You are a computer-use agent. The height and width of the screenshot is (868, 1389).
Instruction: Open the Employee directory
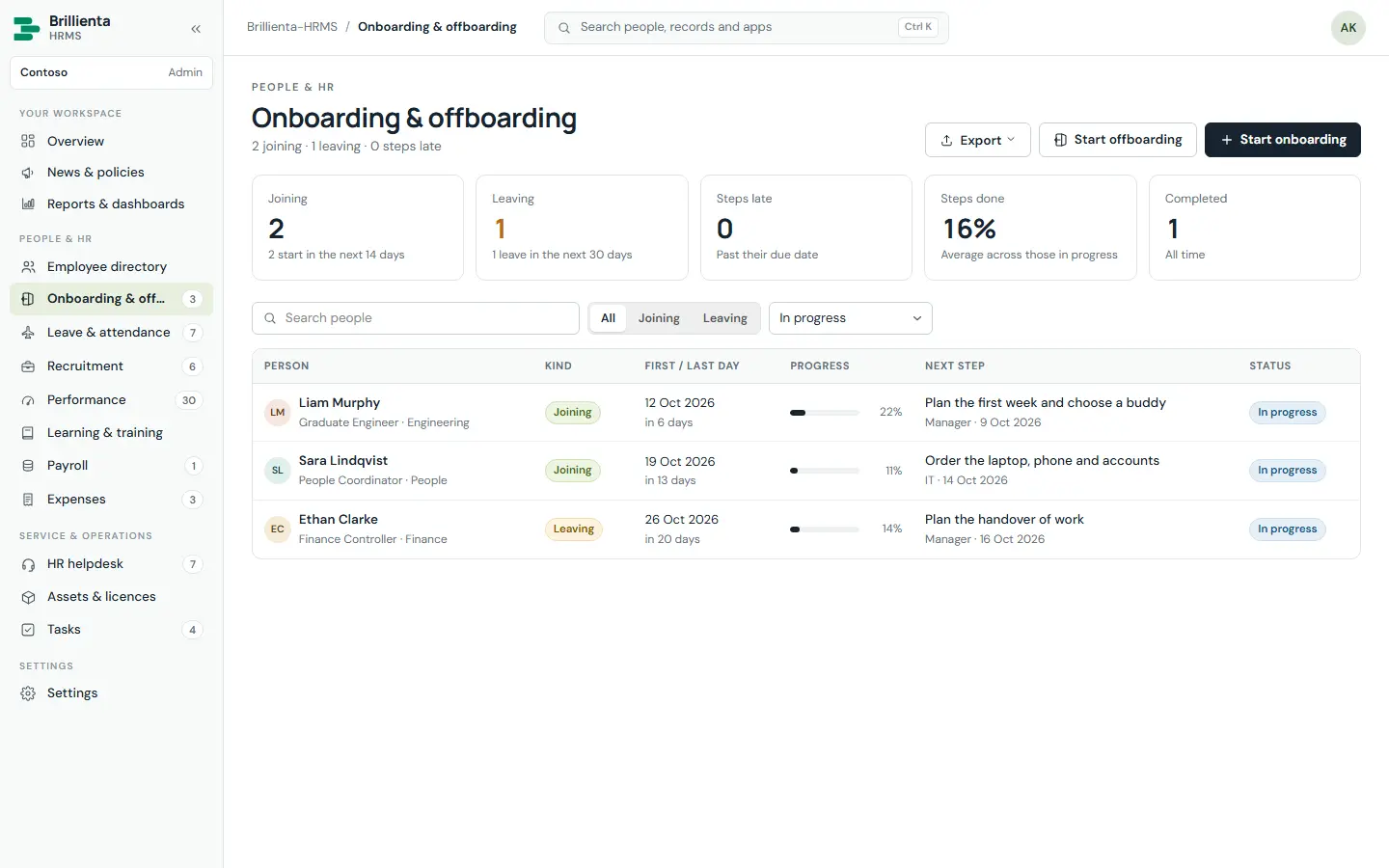(x=111, y=266)
